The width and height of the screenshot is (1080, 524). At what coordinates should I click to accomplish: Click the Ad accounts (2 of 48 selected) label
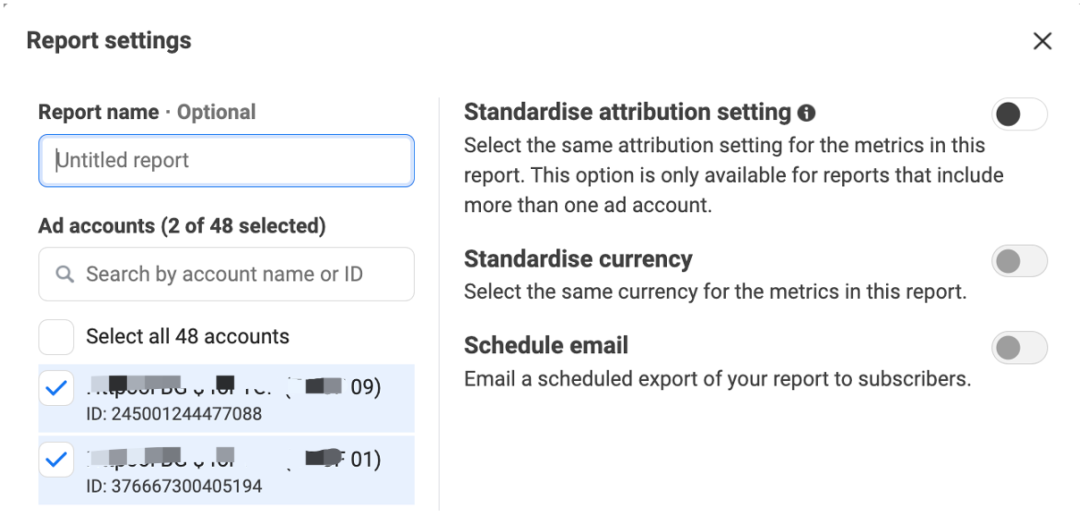182,226
